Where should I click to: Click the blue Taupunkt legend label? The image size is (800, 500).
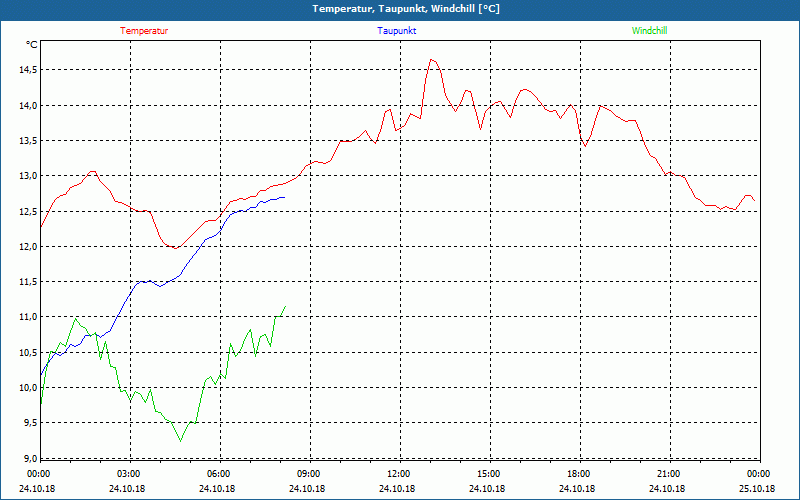pos(396,31)
